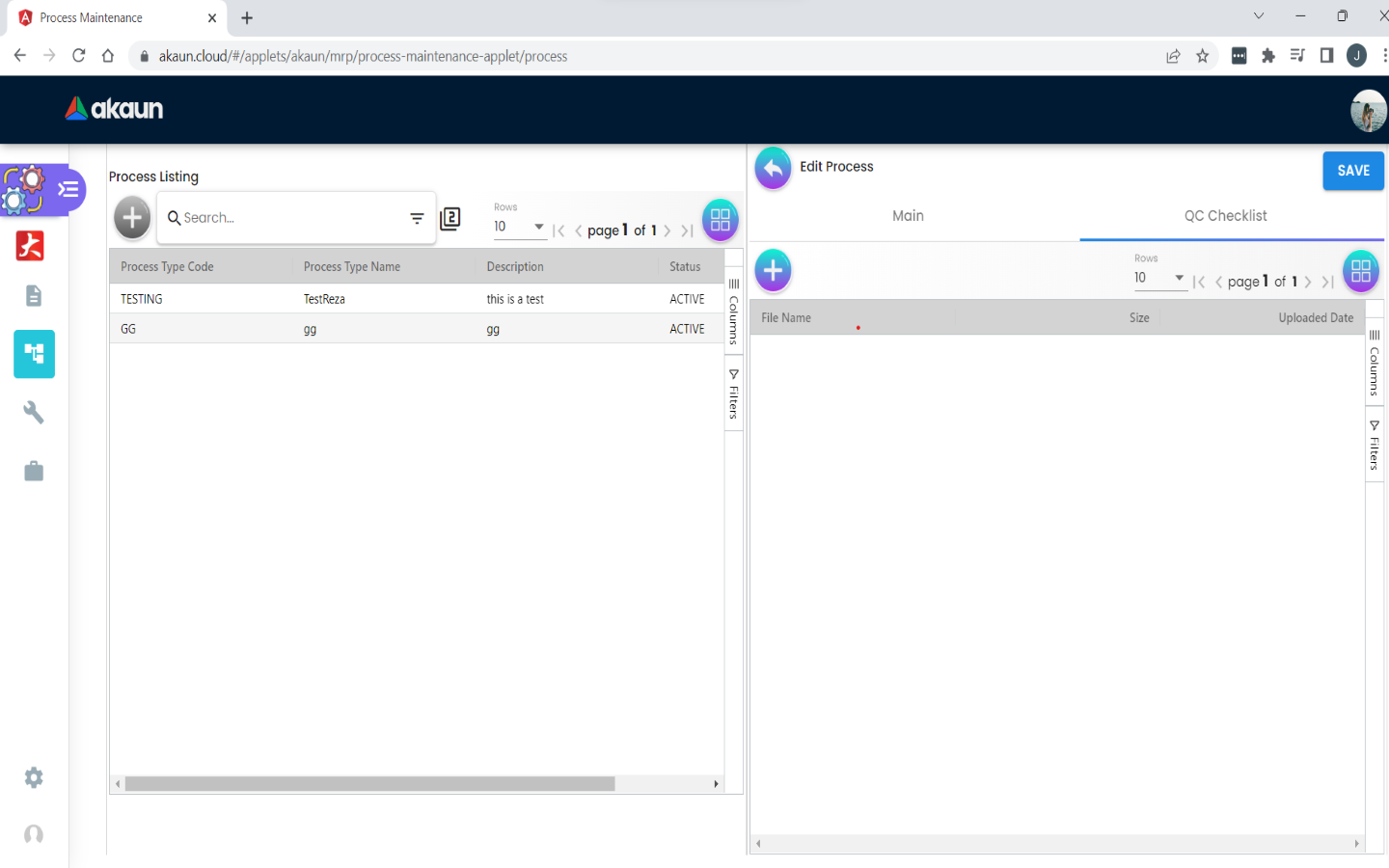The image size is (1389, 868).
Task: Open the search filter options icon
Action: coord(417,219)
